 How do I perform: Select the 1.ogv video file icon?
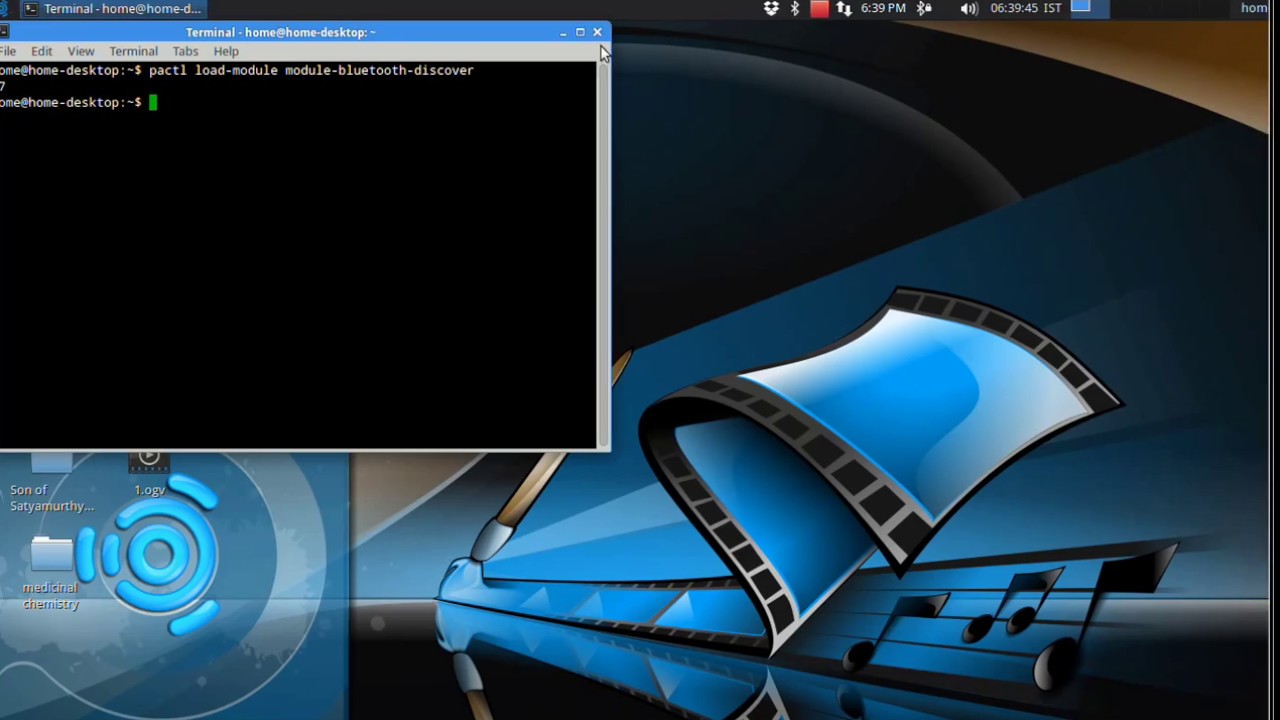click(149, 462)
